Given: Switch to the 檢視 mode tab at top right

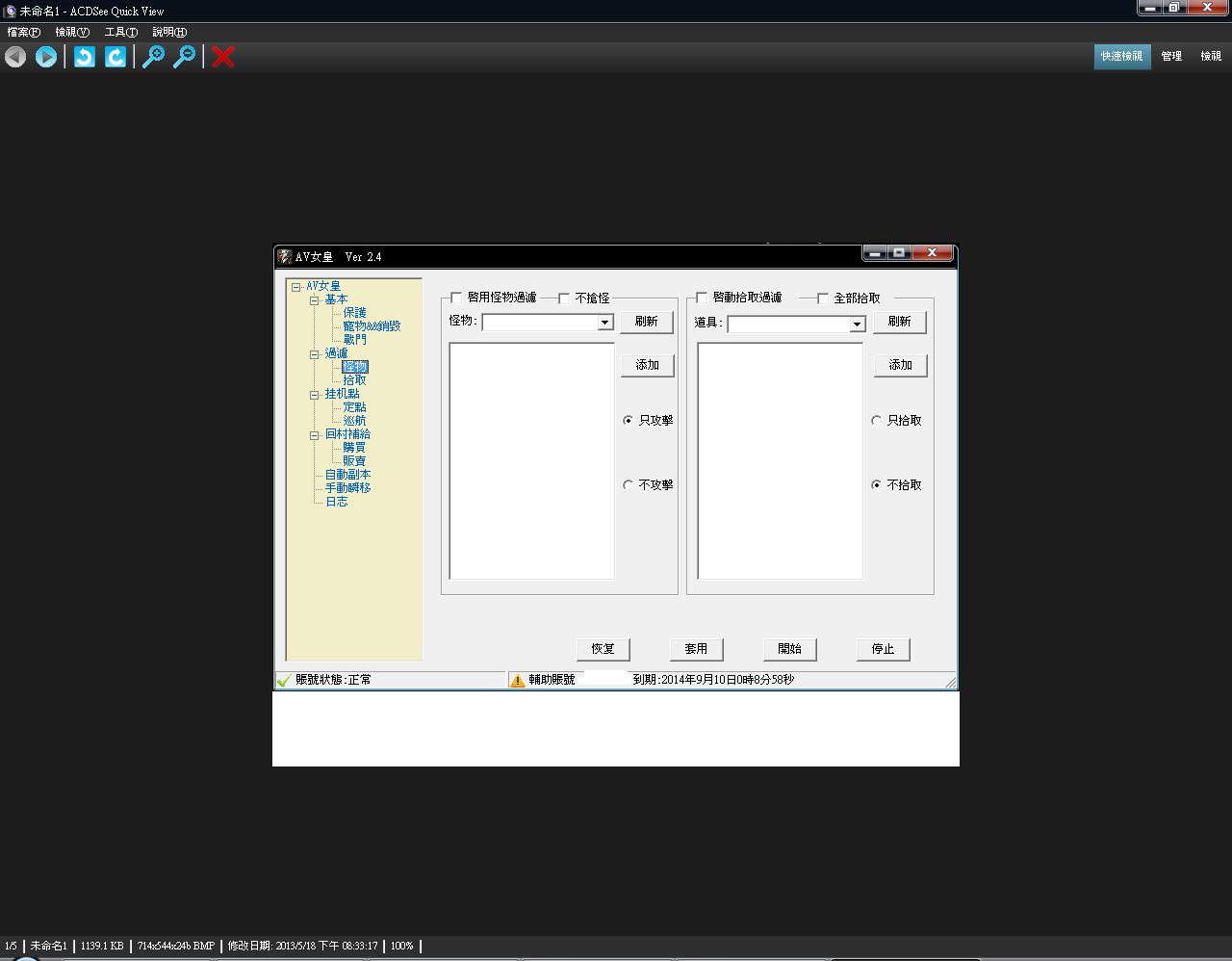Looking at the screenshot, I should click(1211, 56).
